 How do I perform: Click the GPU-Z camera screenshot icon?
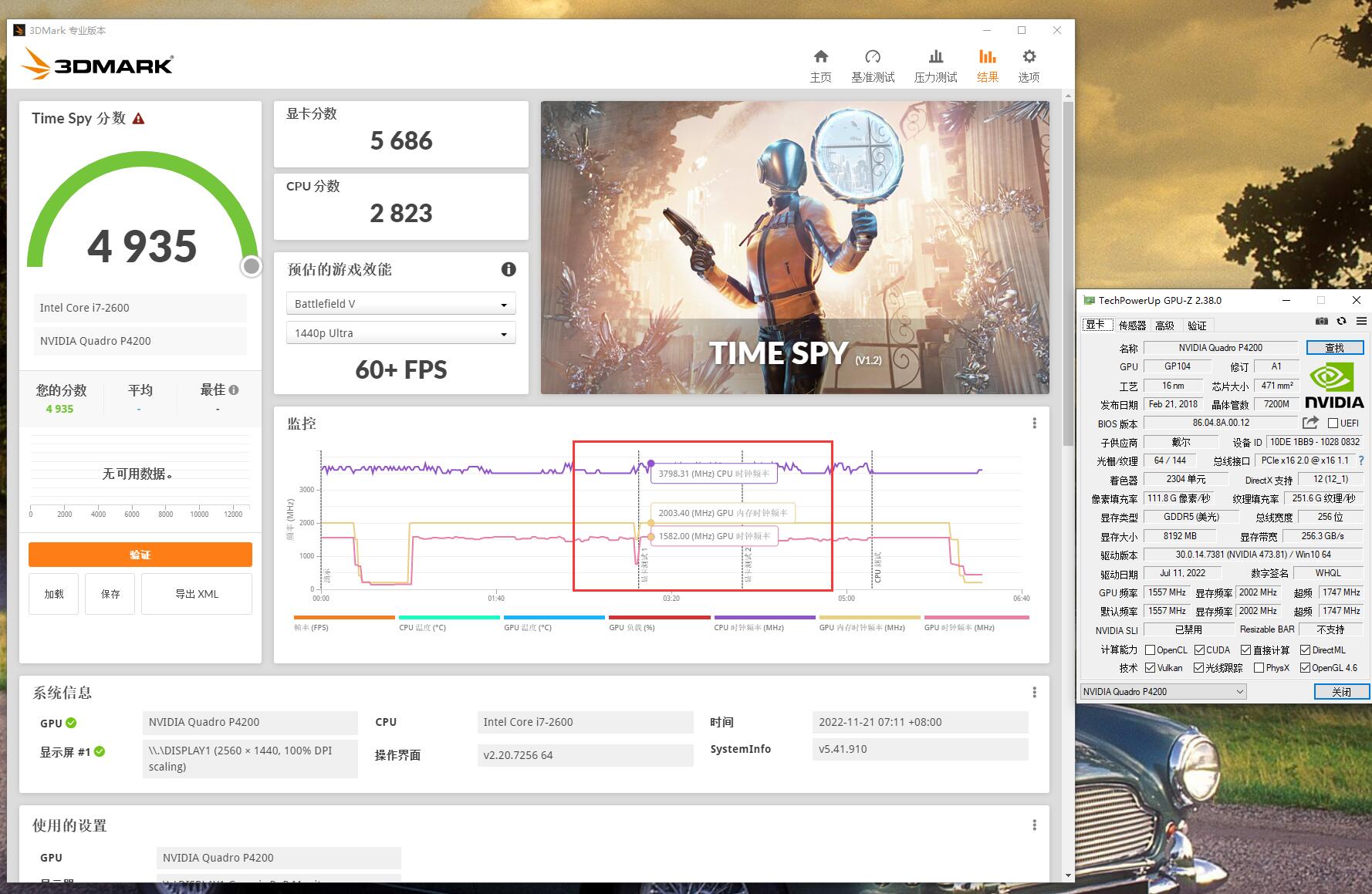(1322, 321)
